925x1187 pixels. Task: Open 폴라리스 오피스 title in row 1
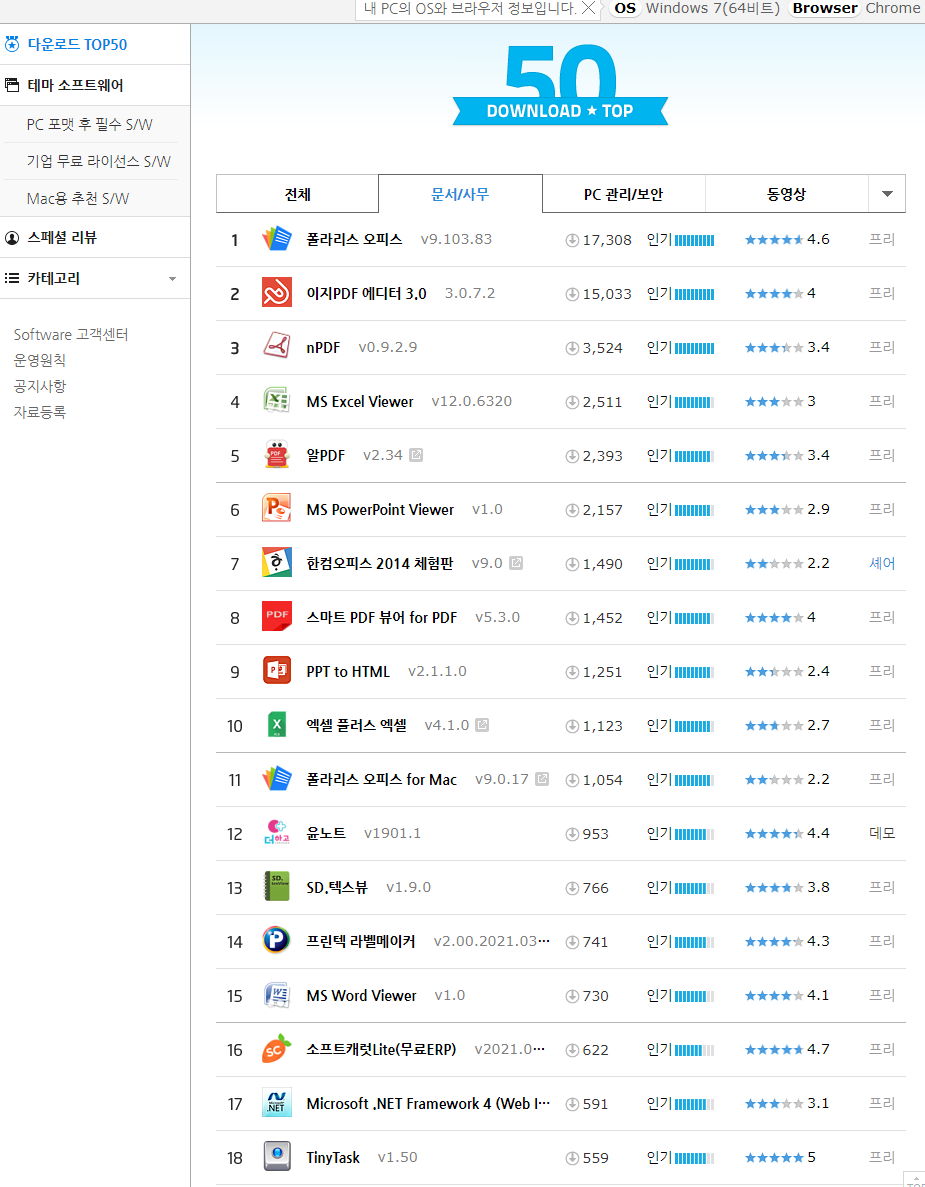click(x=354, y=239)
